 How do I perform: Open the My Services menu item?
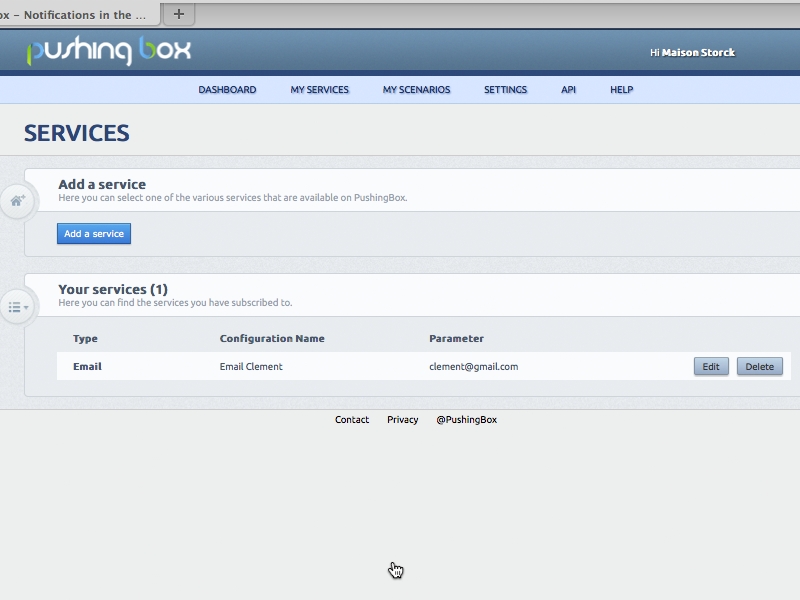[320, 90]
